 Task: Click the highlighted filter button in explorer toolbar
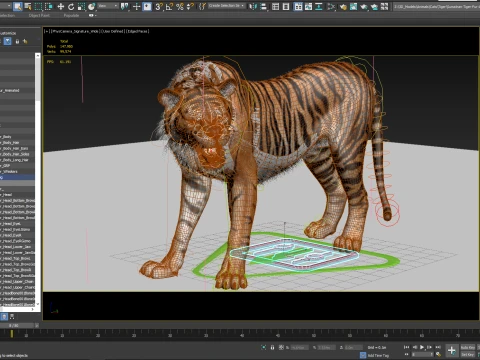8,41
